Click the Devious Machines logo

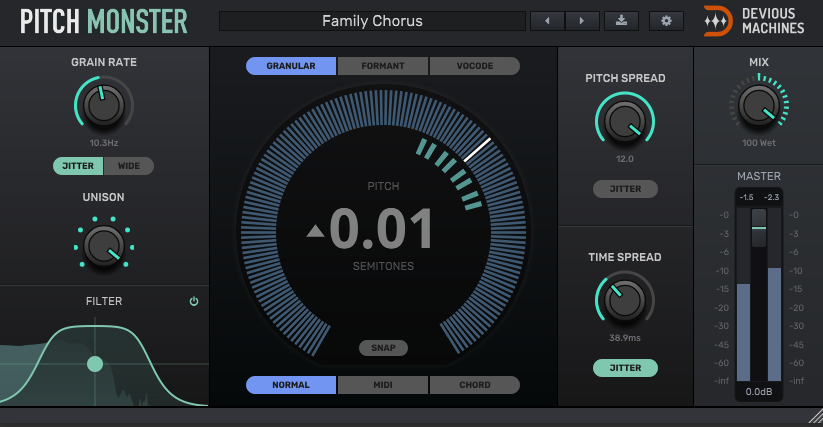(x=754, y=21)
